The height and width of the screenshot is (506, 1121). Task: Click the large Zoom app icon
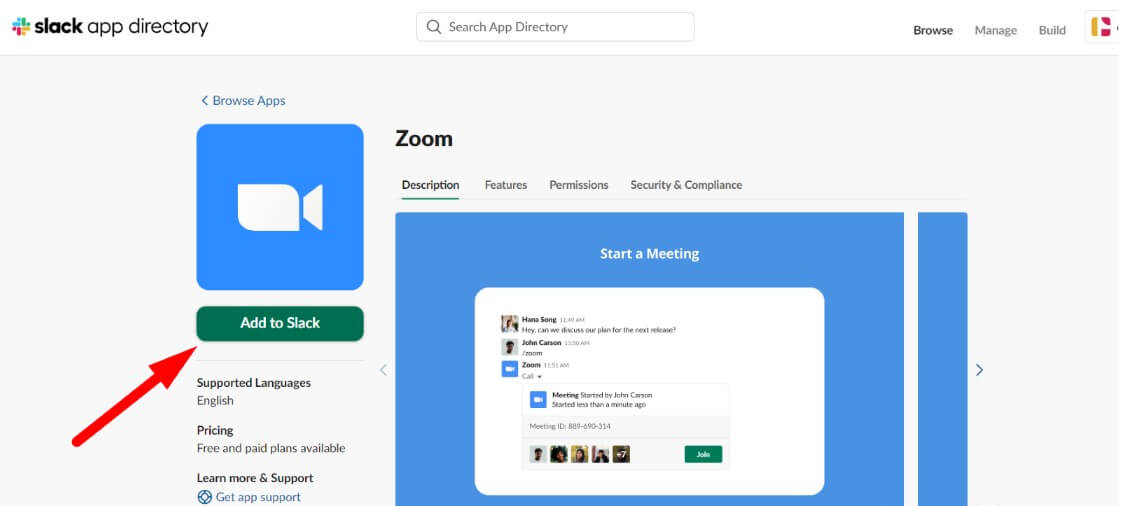tap(280, 207)
